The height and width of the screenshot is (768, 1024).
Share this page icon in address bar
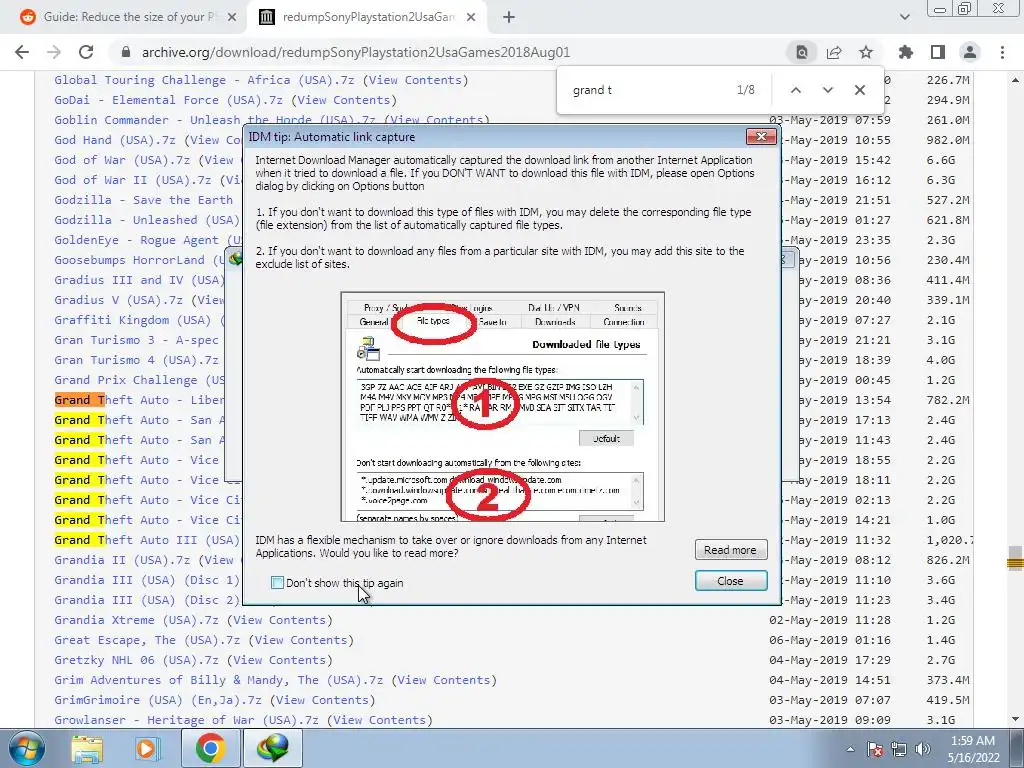(834, 52)
